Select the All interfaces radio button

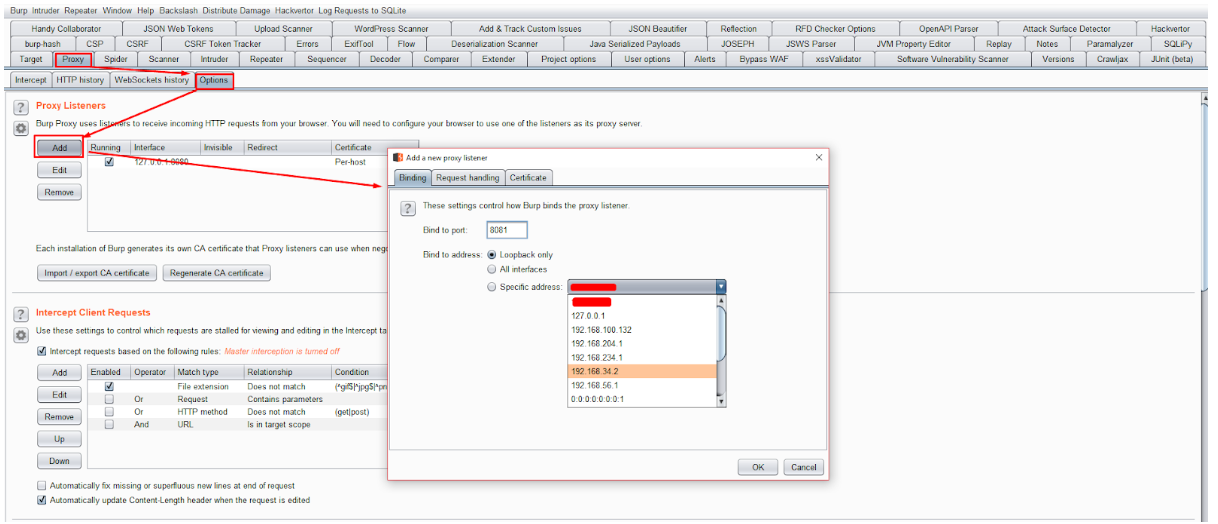[x=491, y=270]
